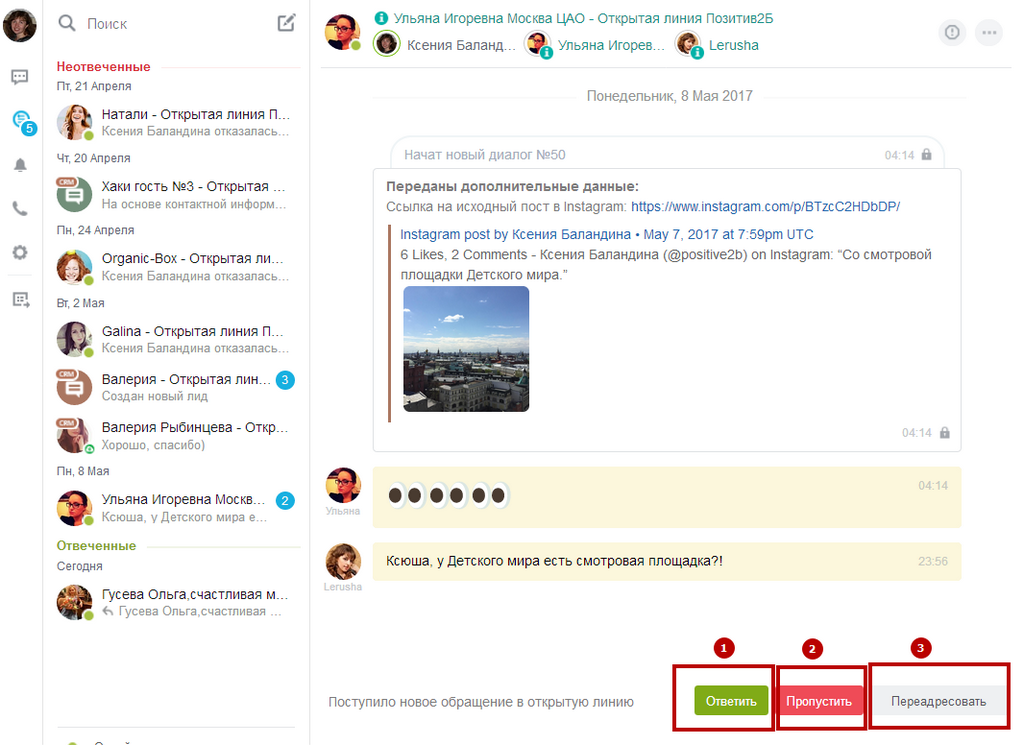Image resolution: width=1024 pixels, height=745 pixels.
Task: Open the Натали open line chat
Action: click(176, 122)
